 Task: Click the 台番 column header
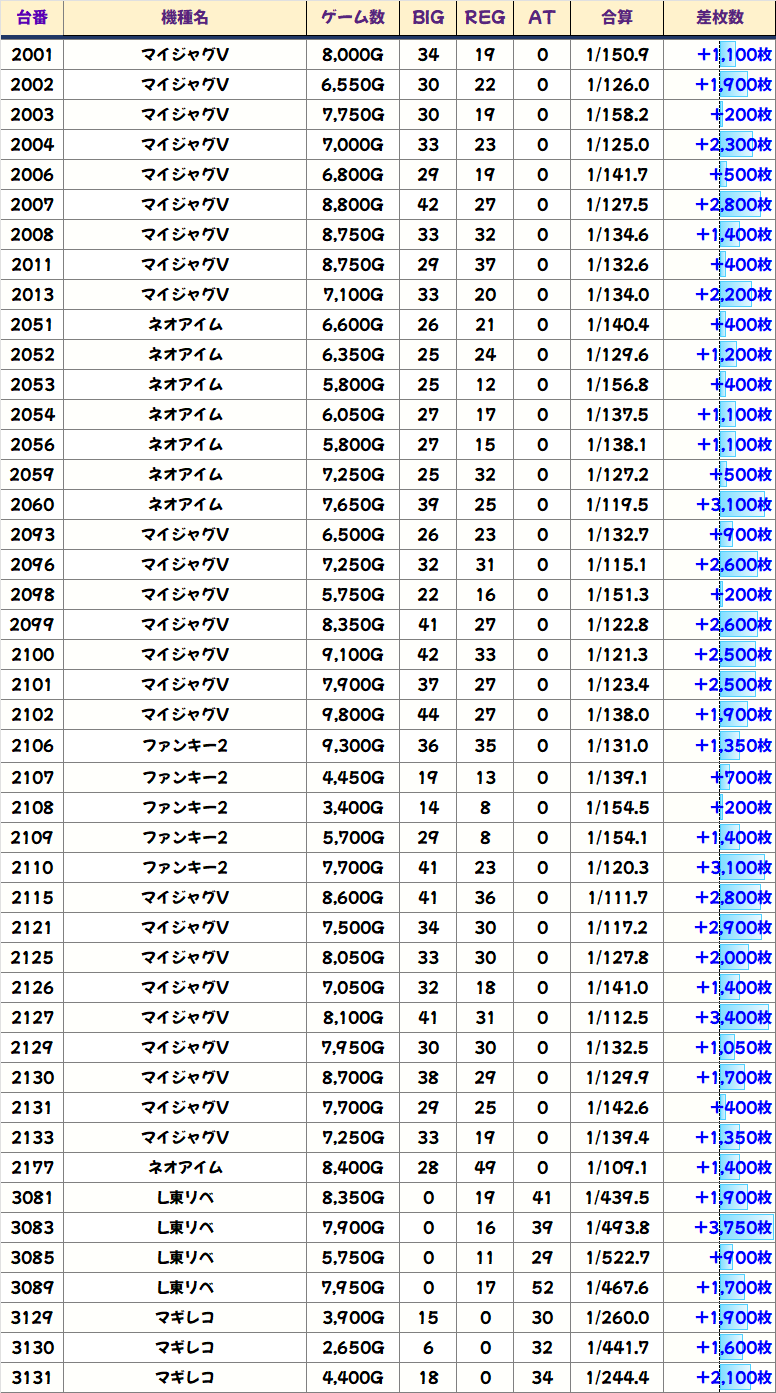pos(32,18)
